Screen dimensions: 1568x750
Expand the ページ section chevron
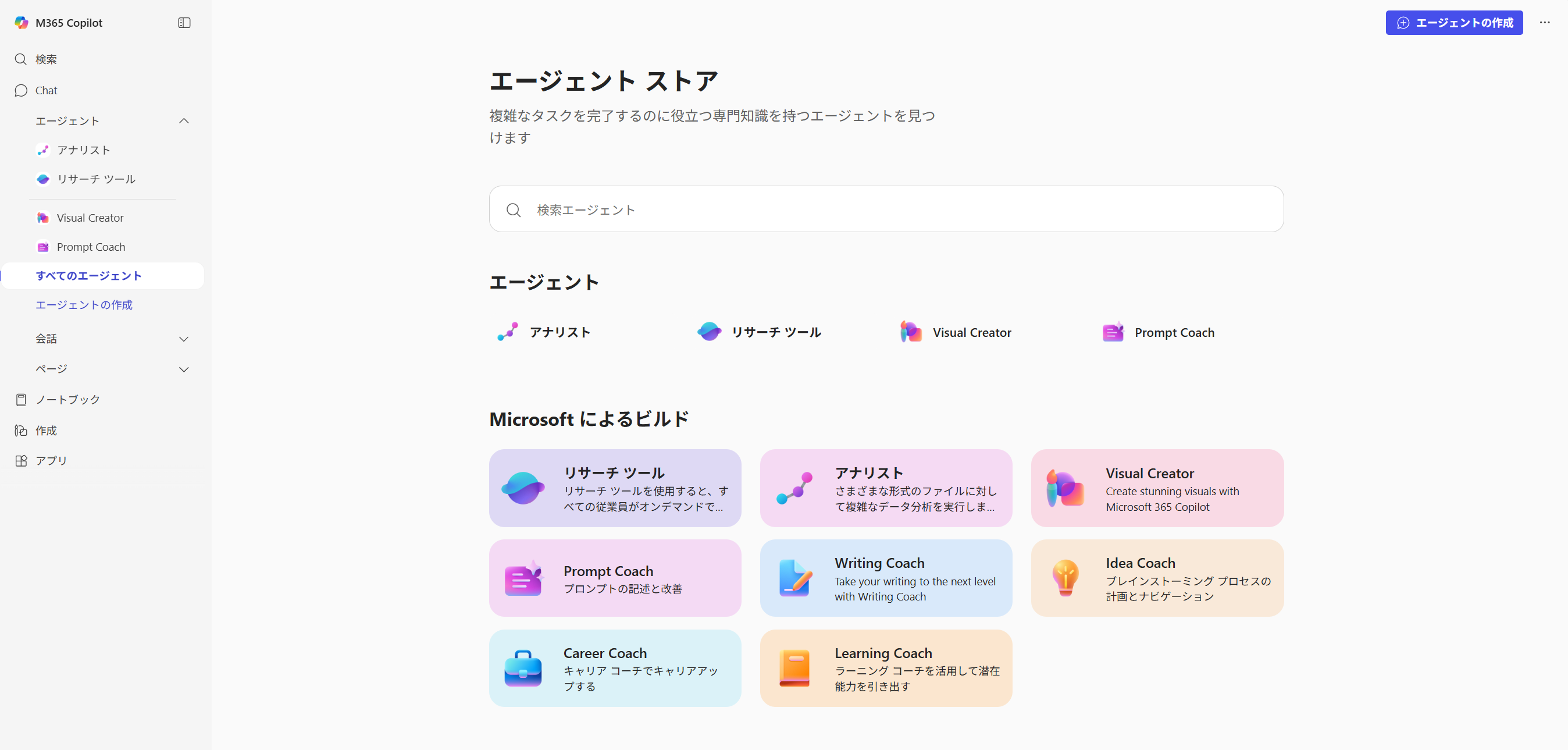pyautogui.click(x=184, y=369)
